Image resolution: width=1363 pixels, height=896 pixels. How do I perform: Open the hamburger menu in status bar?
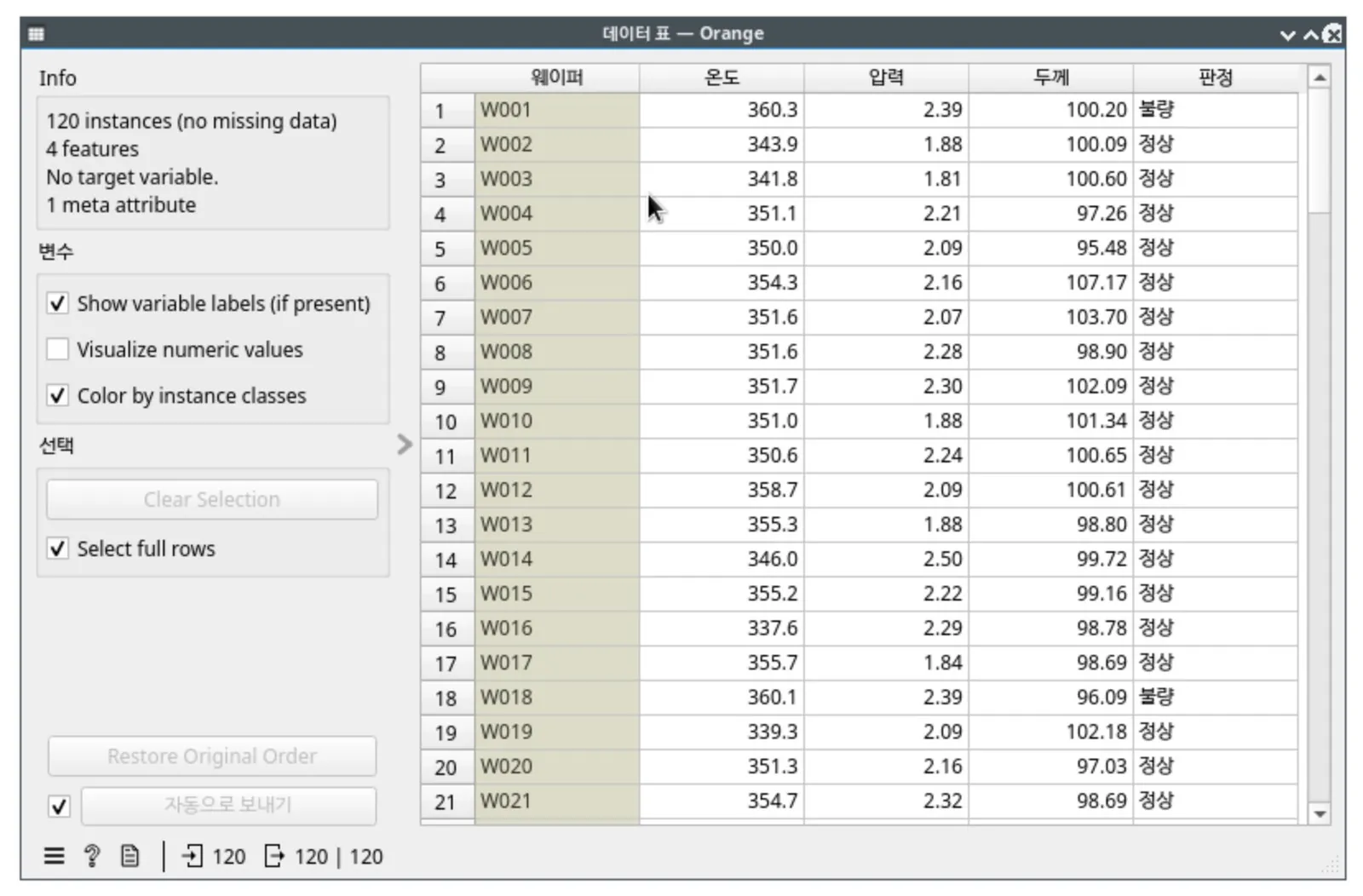(x=54, y=856)
